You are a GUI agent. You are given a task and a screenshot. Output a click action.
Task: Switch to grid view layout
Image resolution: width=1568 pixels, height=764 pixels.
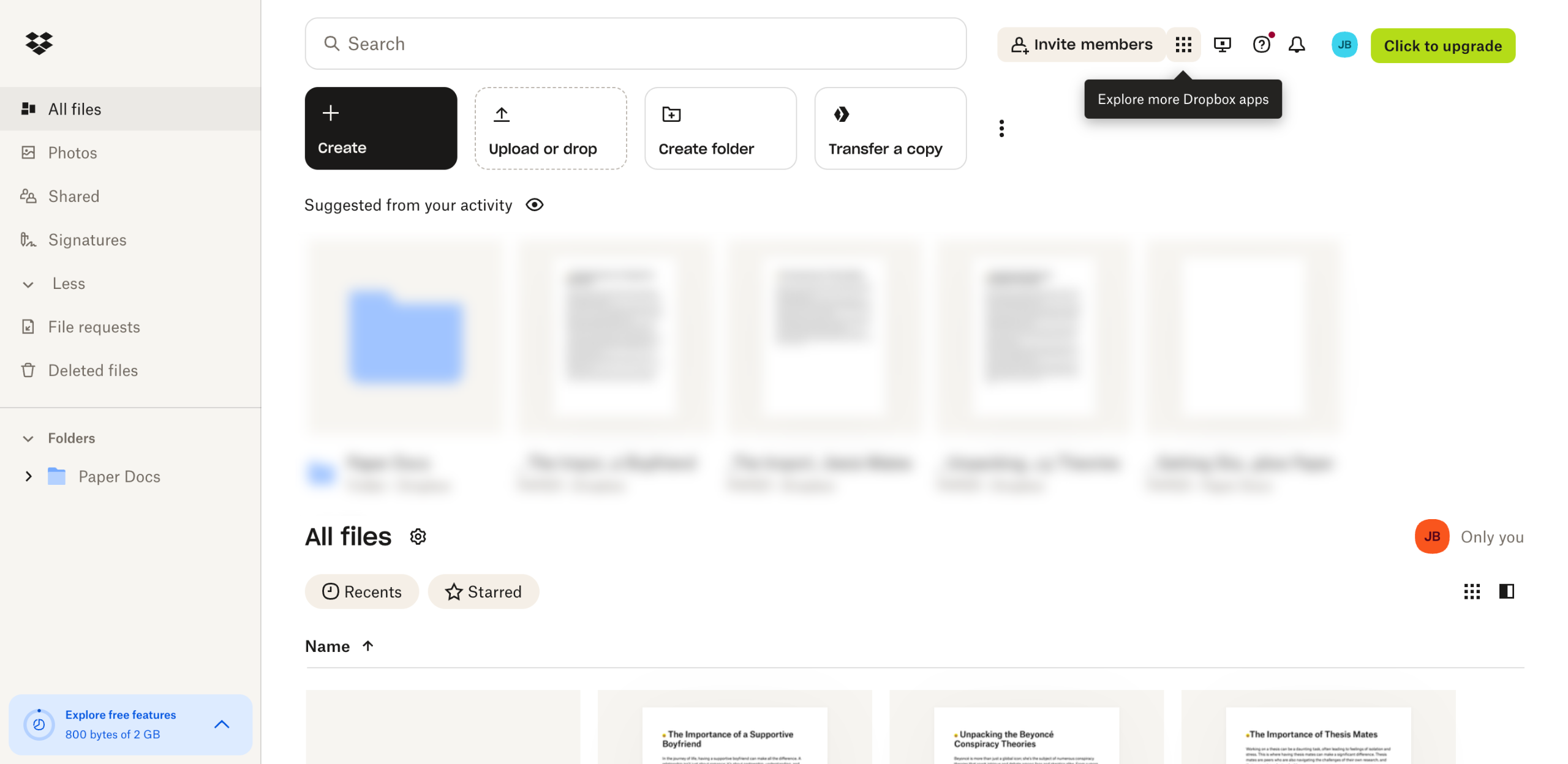tap(1471, 591)
